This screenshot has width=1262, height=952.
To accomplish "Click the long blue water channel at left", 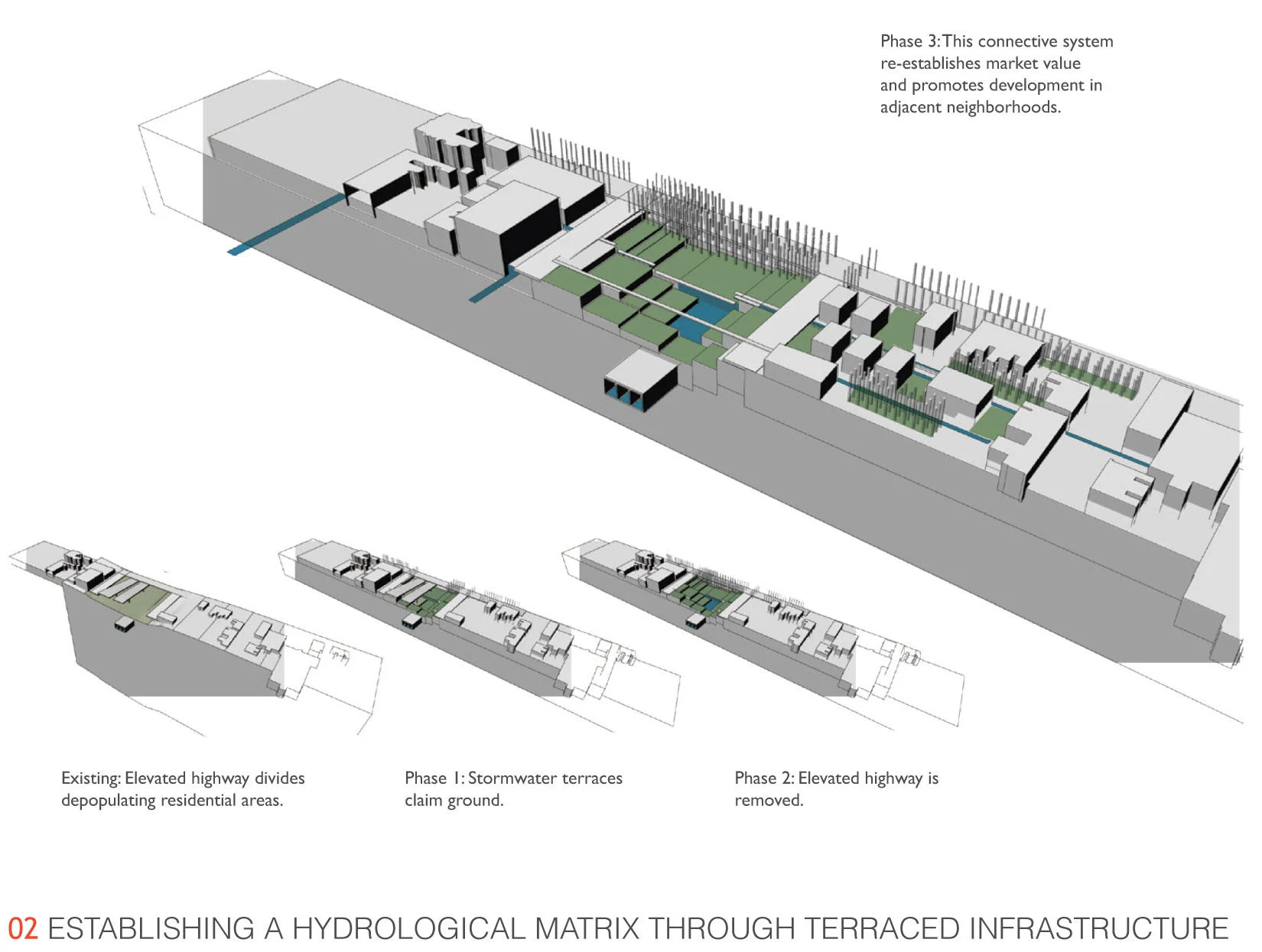I will point(286,224).
